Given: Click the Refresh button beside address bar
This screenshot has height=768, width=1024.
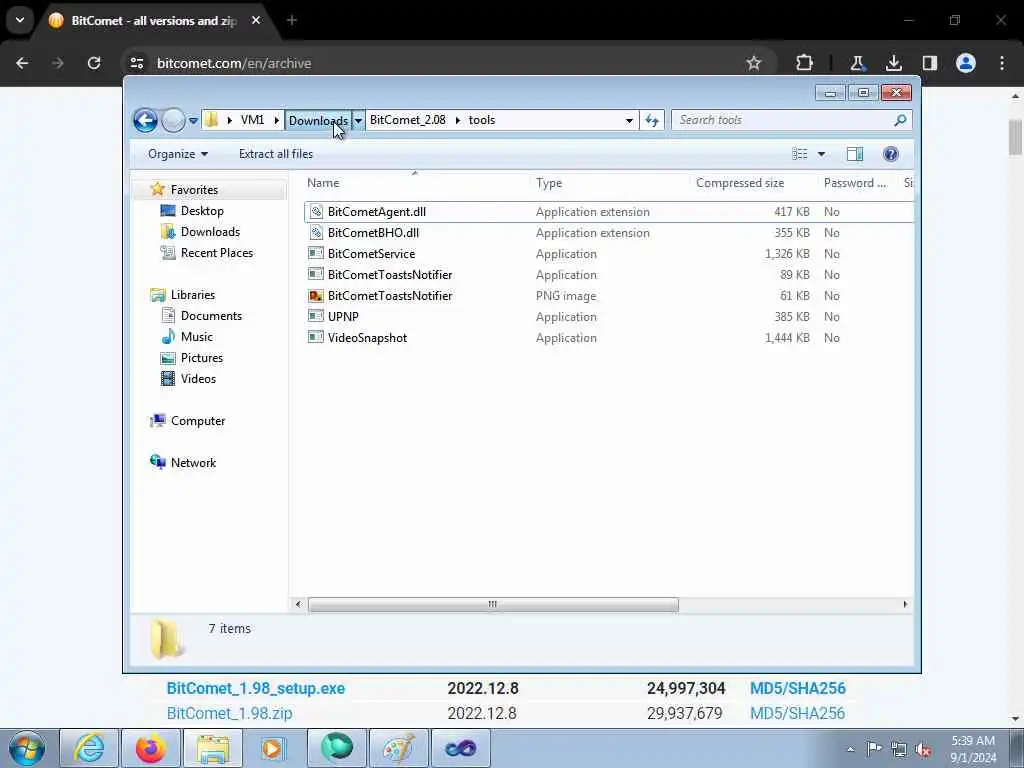Looking at the screenshot, I should 652,120.
